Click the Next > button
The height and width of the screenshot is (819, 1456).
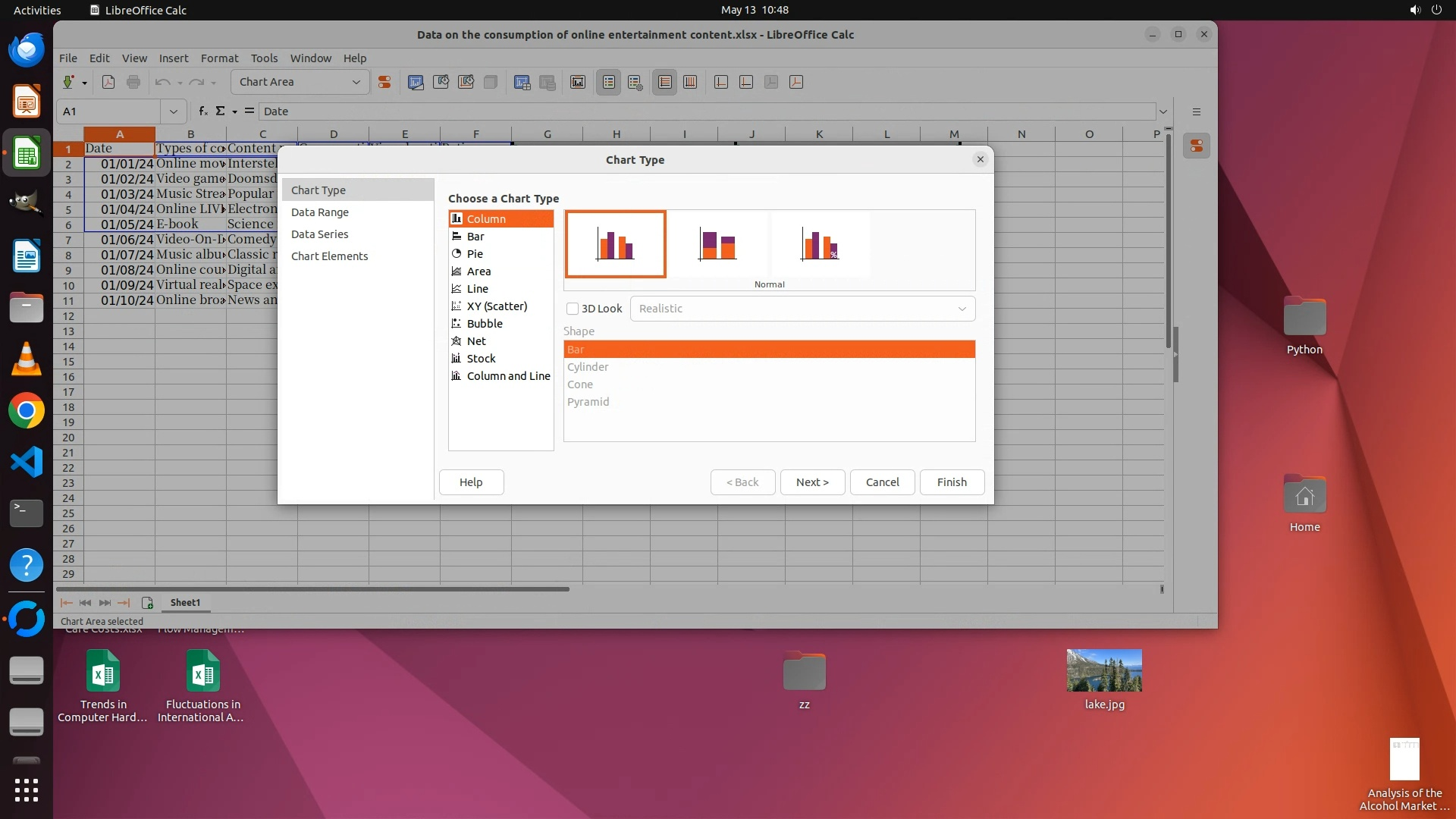812,482
